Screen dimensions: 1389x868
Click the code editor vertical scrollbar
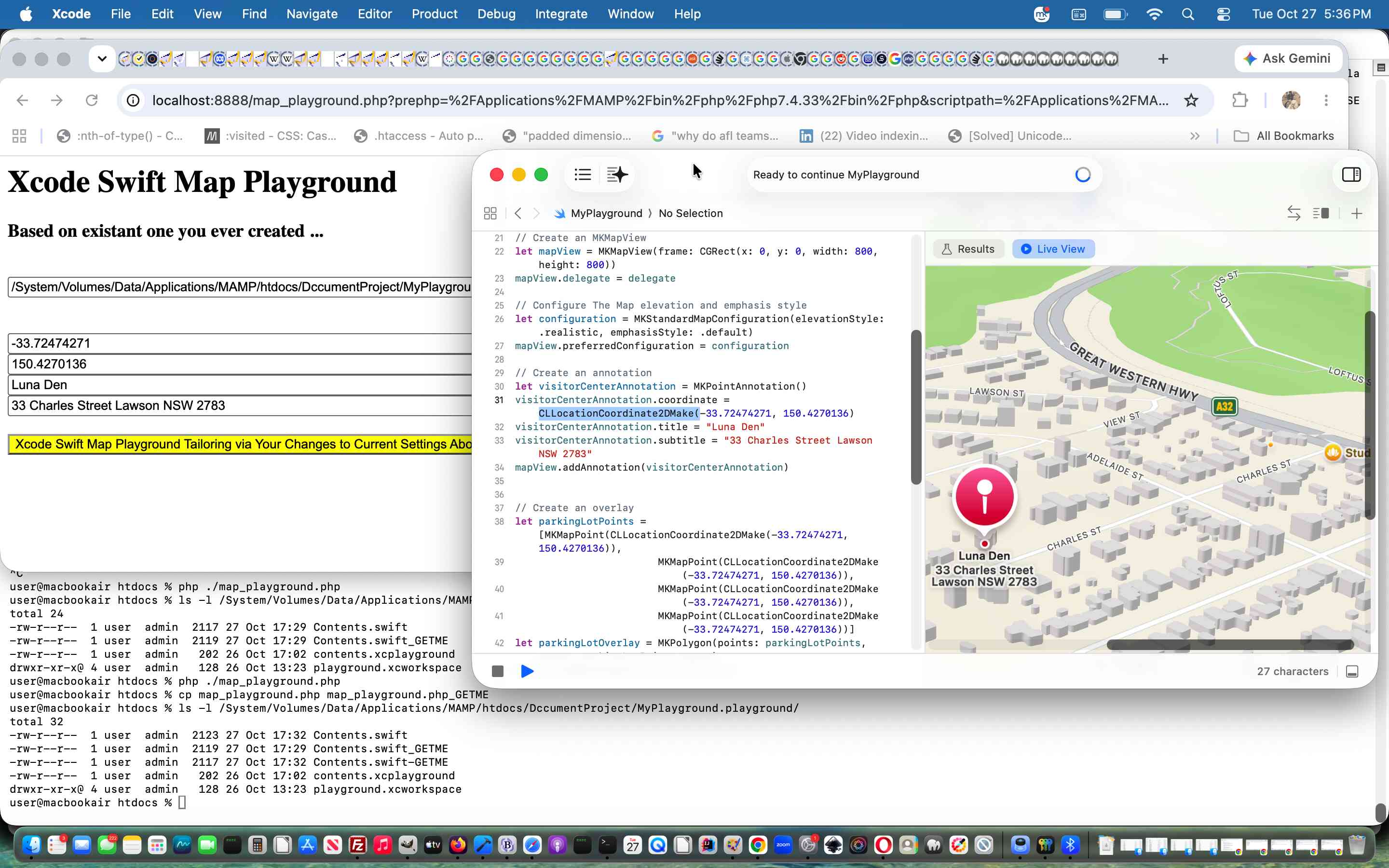pos(916,407)
